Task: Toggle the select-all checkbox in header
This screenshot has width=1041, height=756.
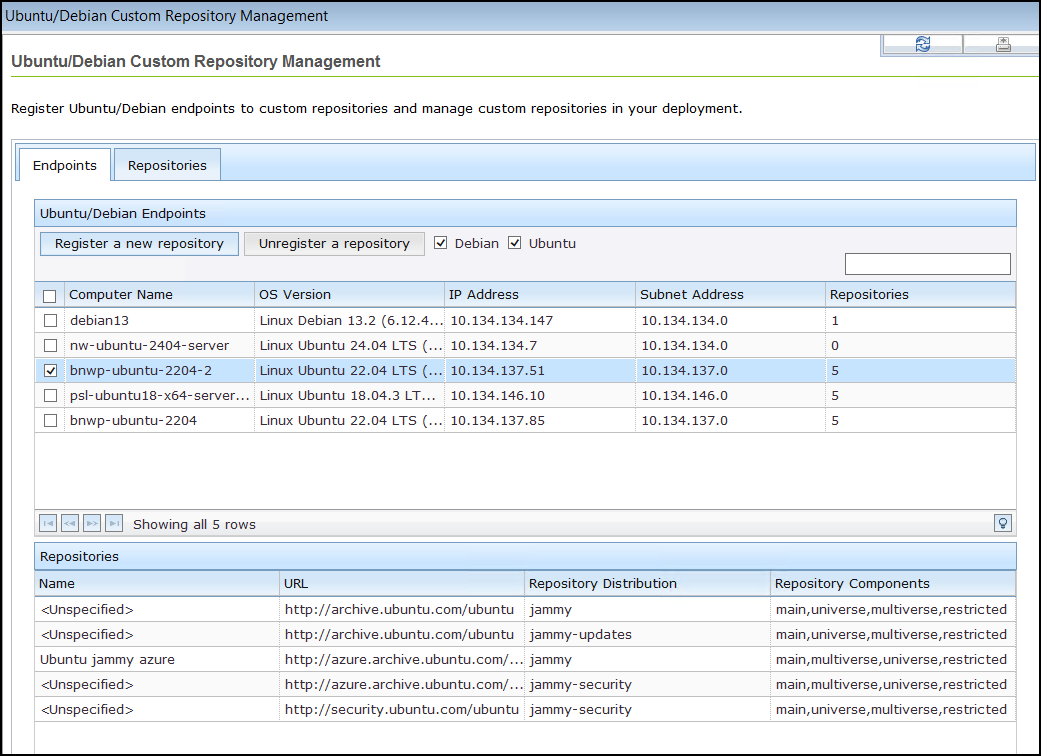Action: tap(50, 296)
